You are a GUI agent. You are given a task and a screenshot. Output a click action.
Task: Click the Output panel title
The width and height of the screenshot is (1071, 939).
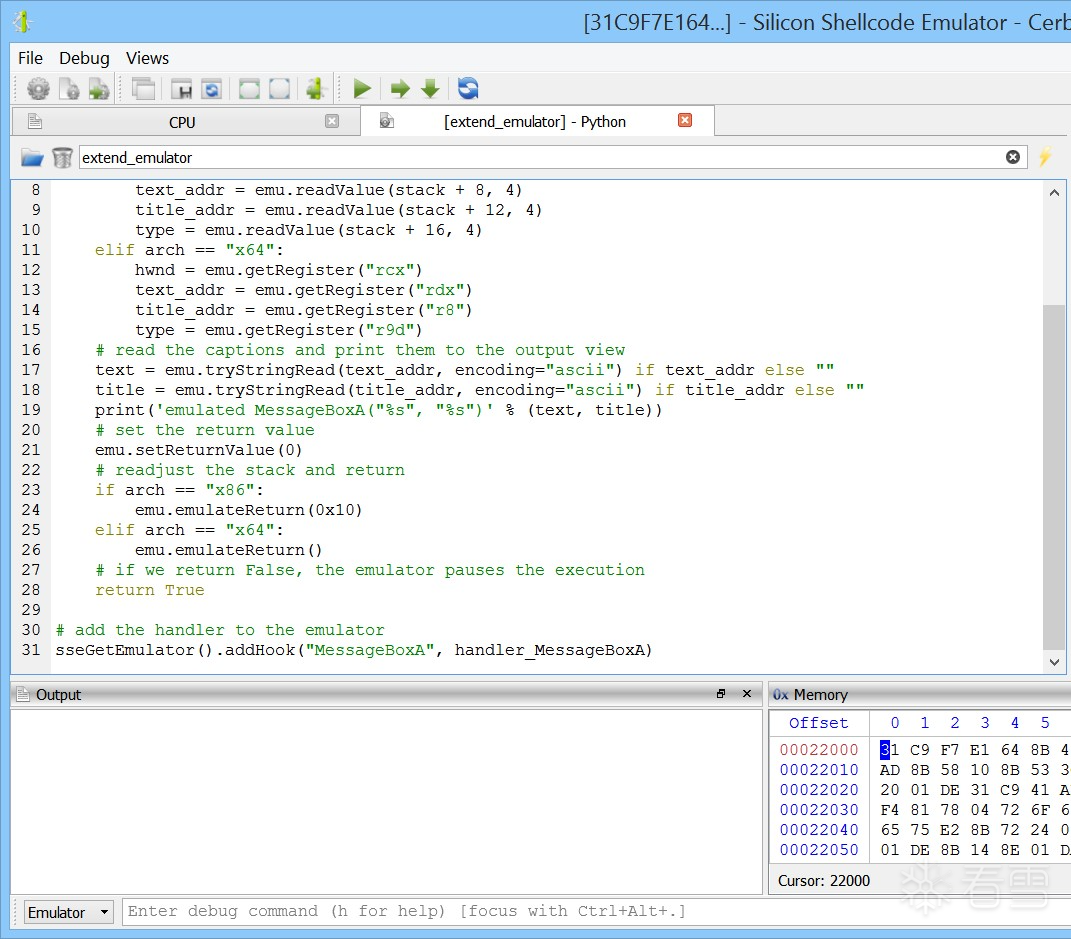tap(58, 695)
